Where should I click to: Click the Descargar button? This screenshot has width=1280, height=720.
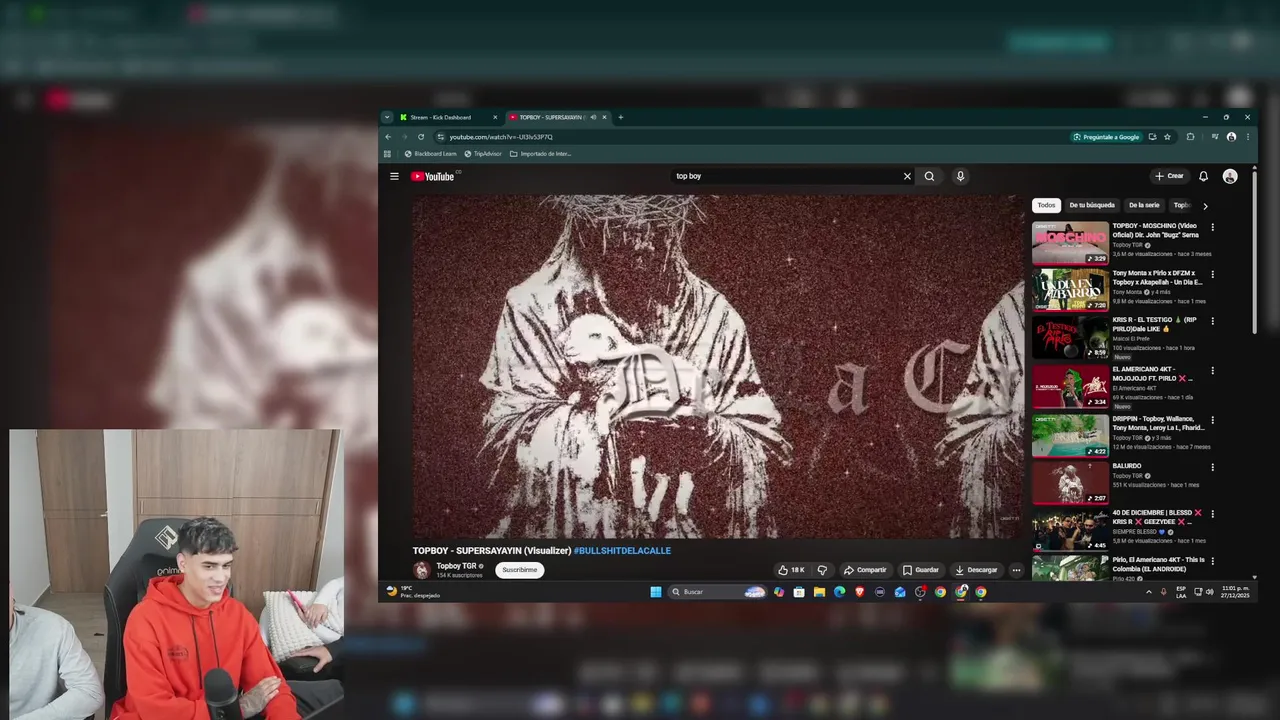tap(976, 570)
